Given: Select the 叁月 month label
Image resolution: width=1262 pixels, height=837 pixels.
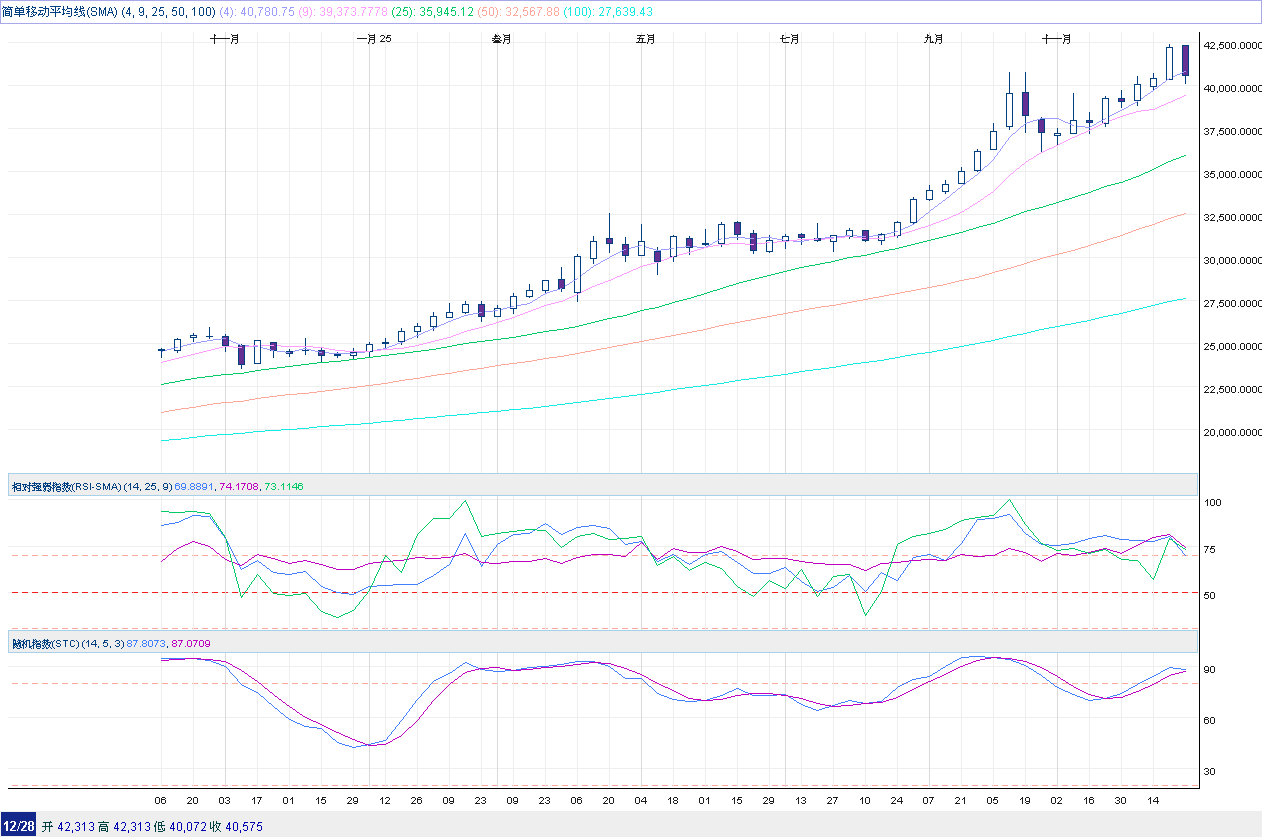Looking at the screenshot, I should pos(501,39).
